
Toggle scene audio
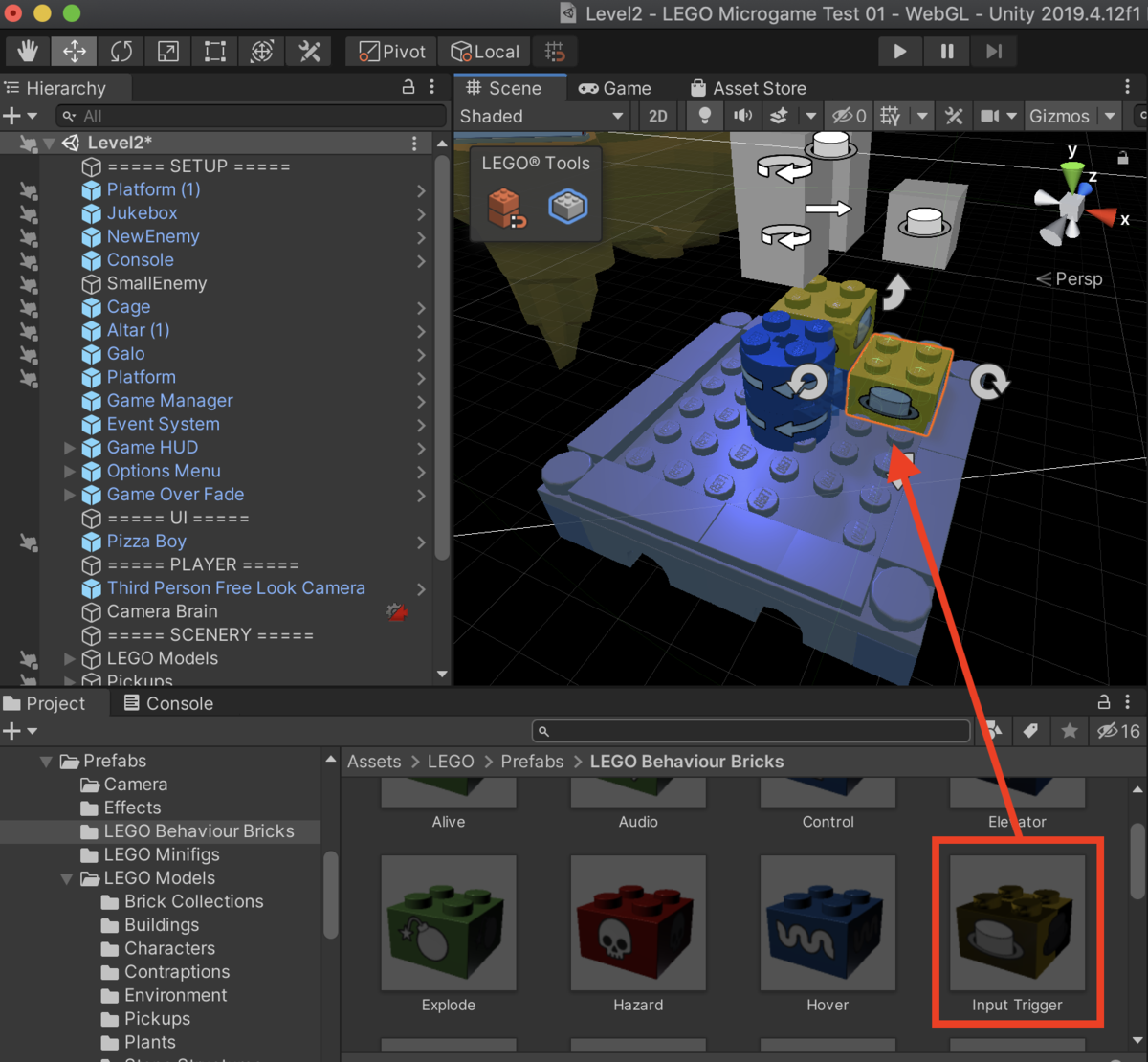[742, 116]
